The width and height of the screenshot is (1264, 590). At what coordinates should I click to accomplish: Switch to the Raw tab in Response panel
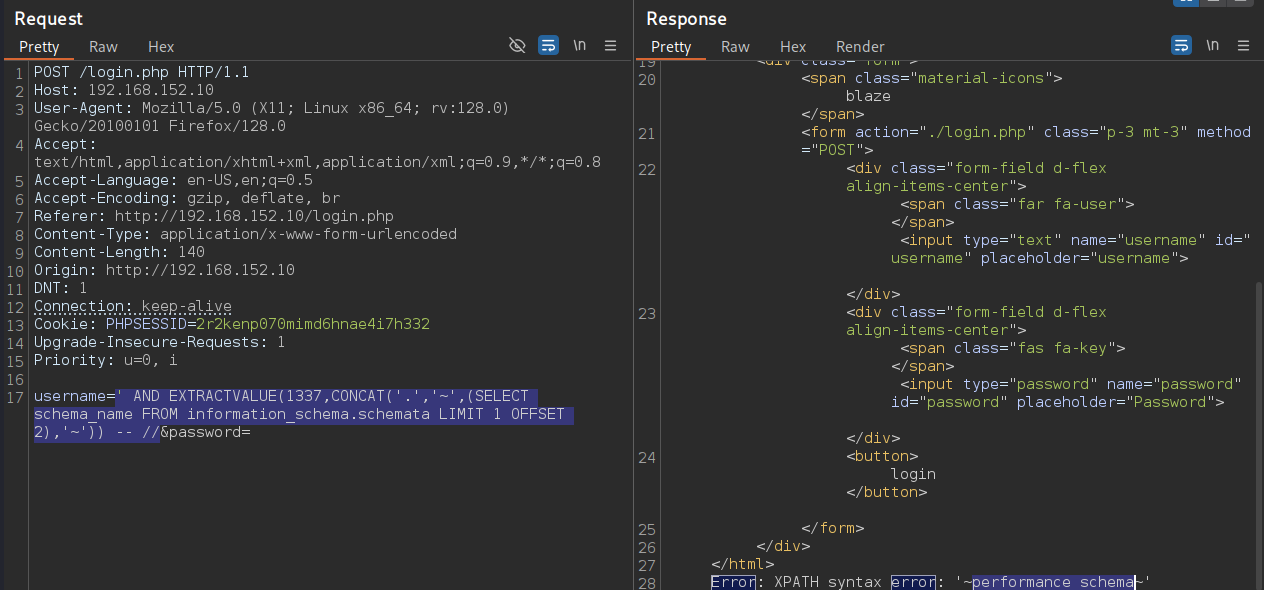[735, 47]
